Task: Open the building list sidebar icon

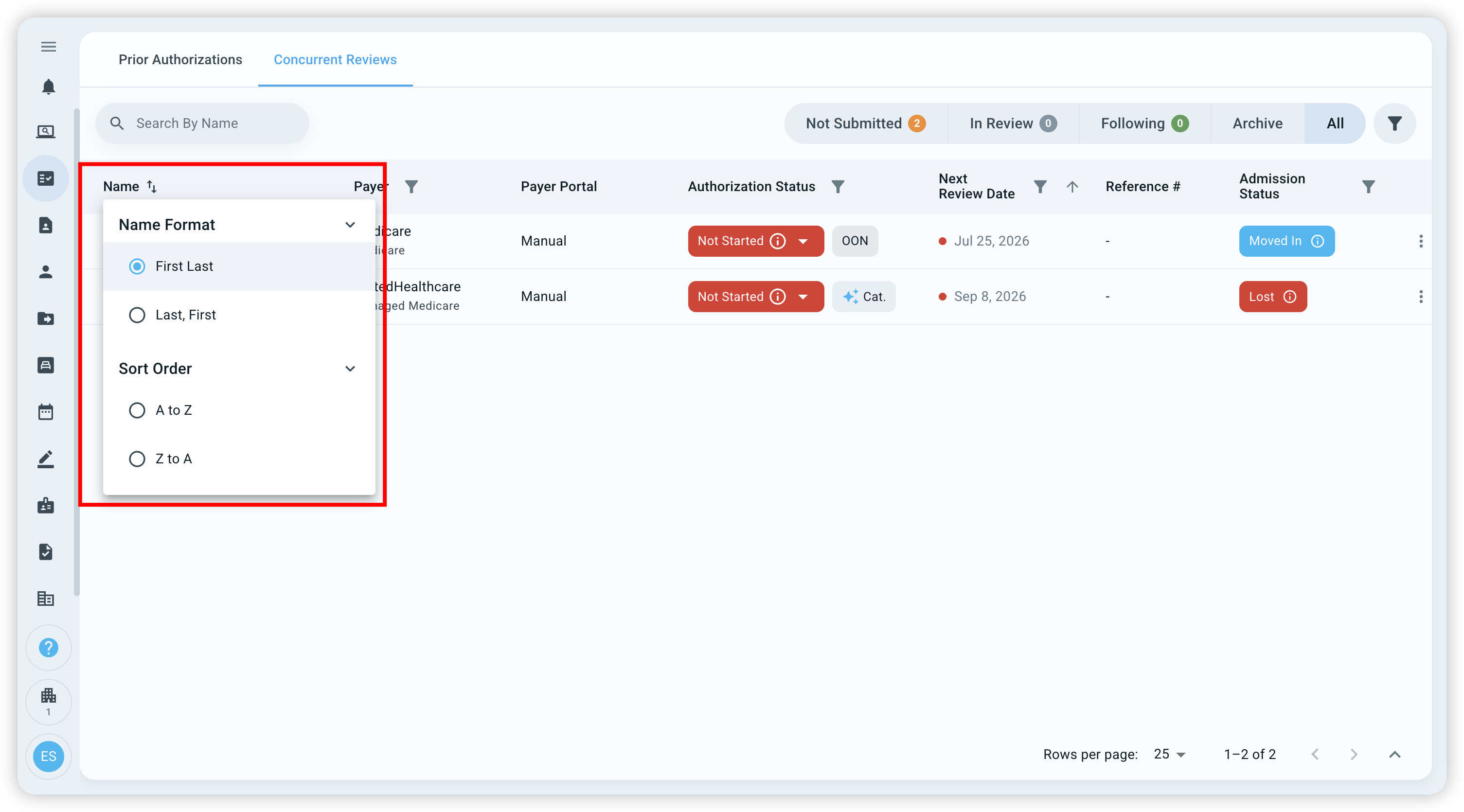Action: 46,599
